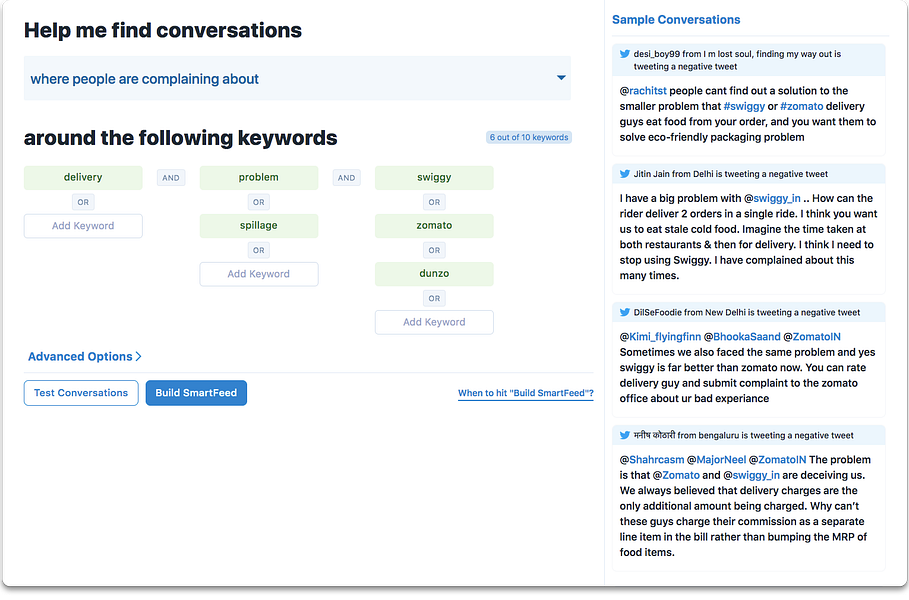Click the OR label below spillage
The height and width of the screenshot is (600, 909).
tap(259, 250)
